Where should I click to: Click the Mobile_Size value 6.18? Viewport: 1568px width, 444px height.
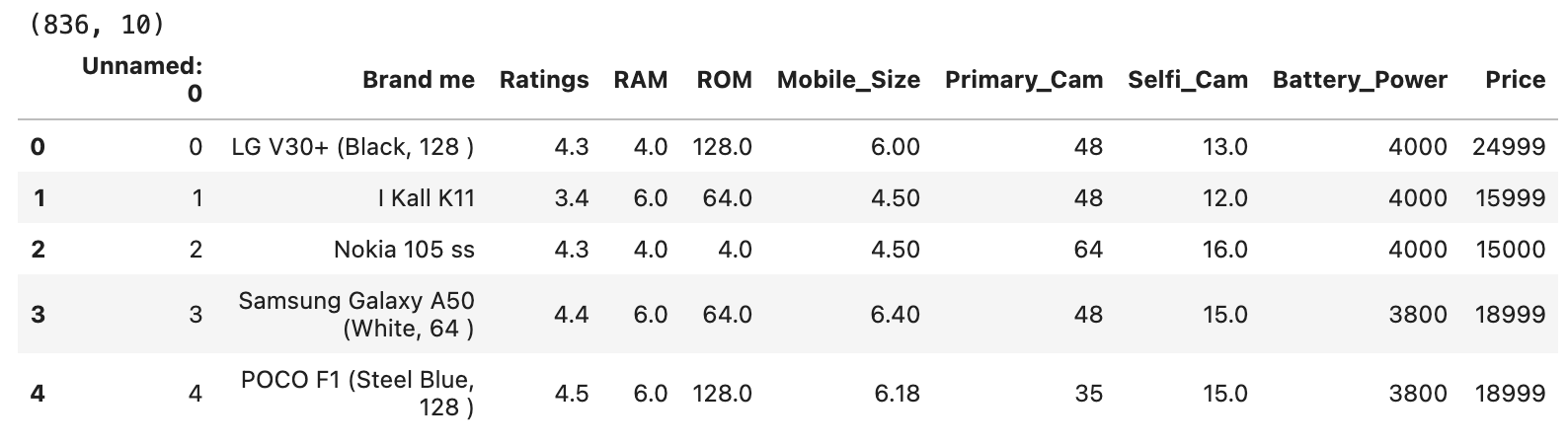click(896, 394)
